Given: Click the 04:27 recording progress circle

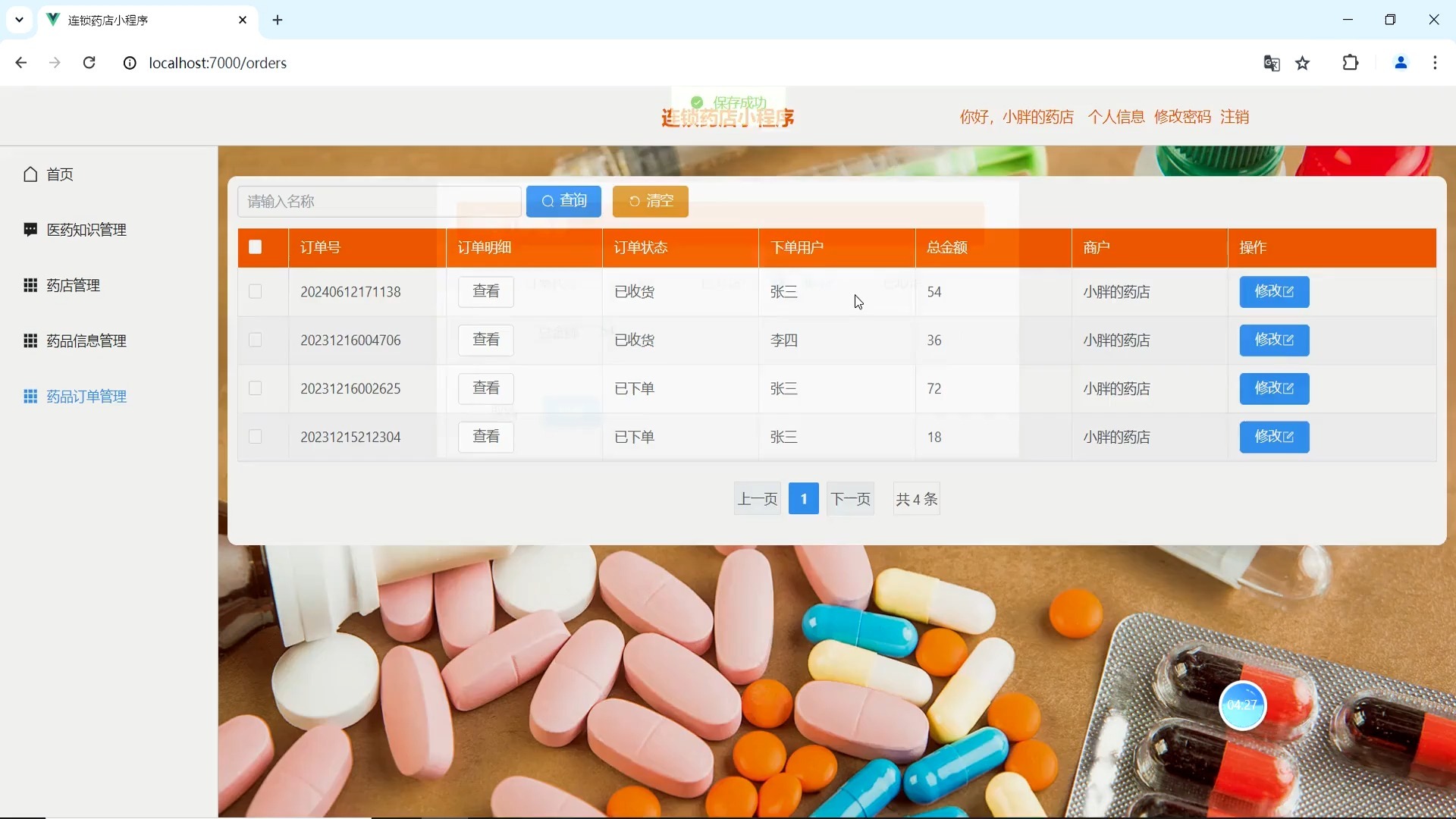Looking at the screenshot, I should point(1243,705).
